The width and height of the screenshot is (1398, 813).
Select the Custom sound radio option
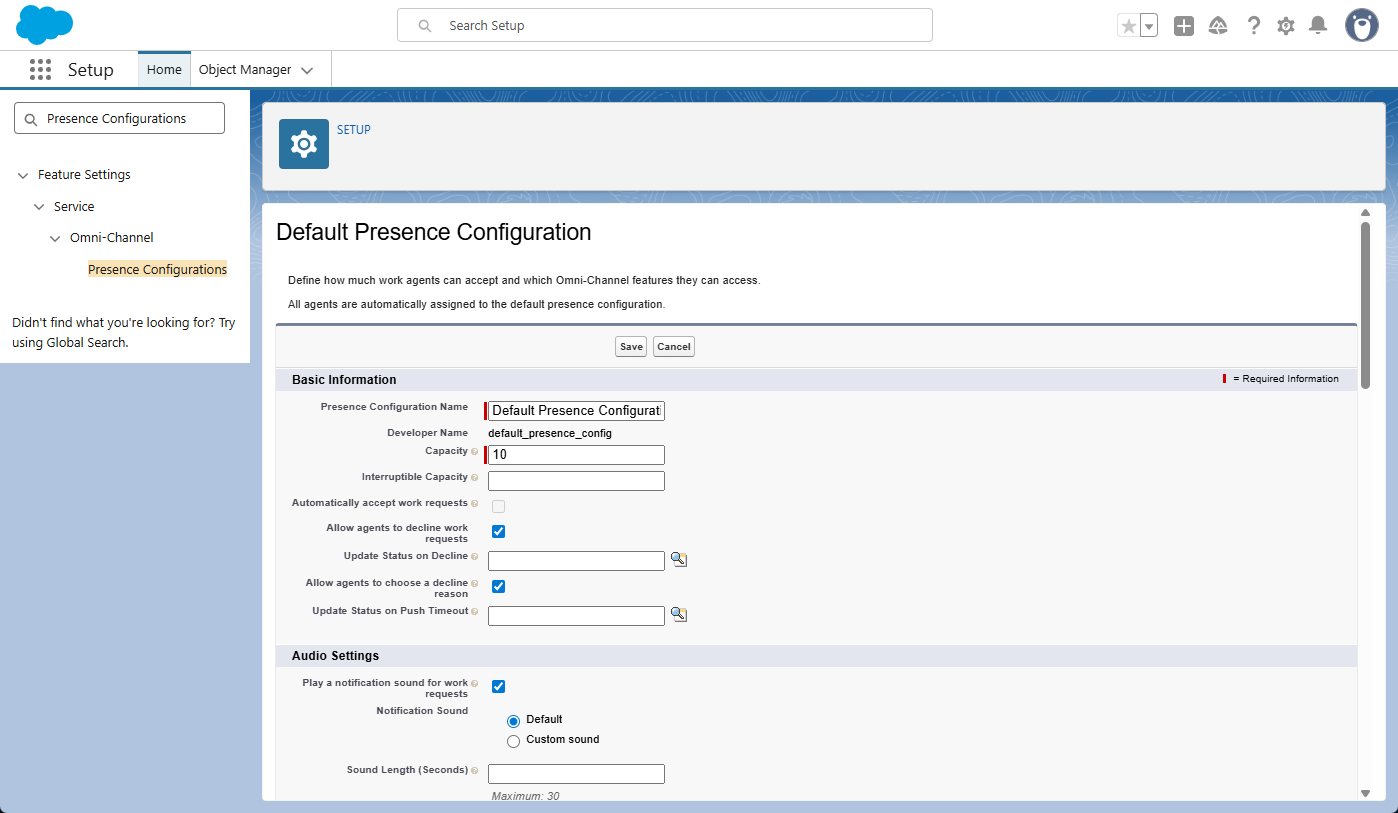pos(514,741)
